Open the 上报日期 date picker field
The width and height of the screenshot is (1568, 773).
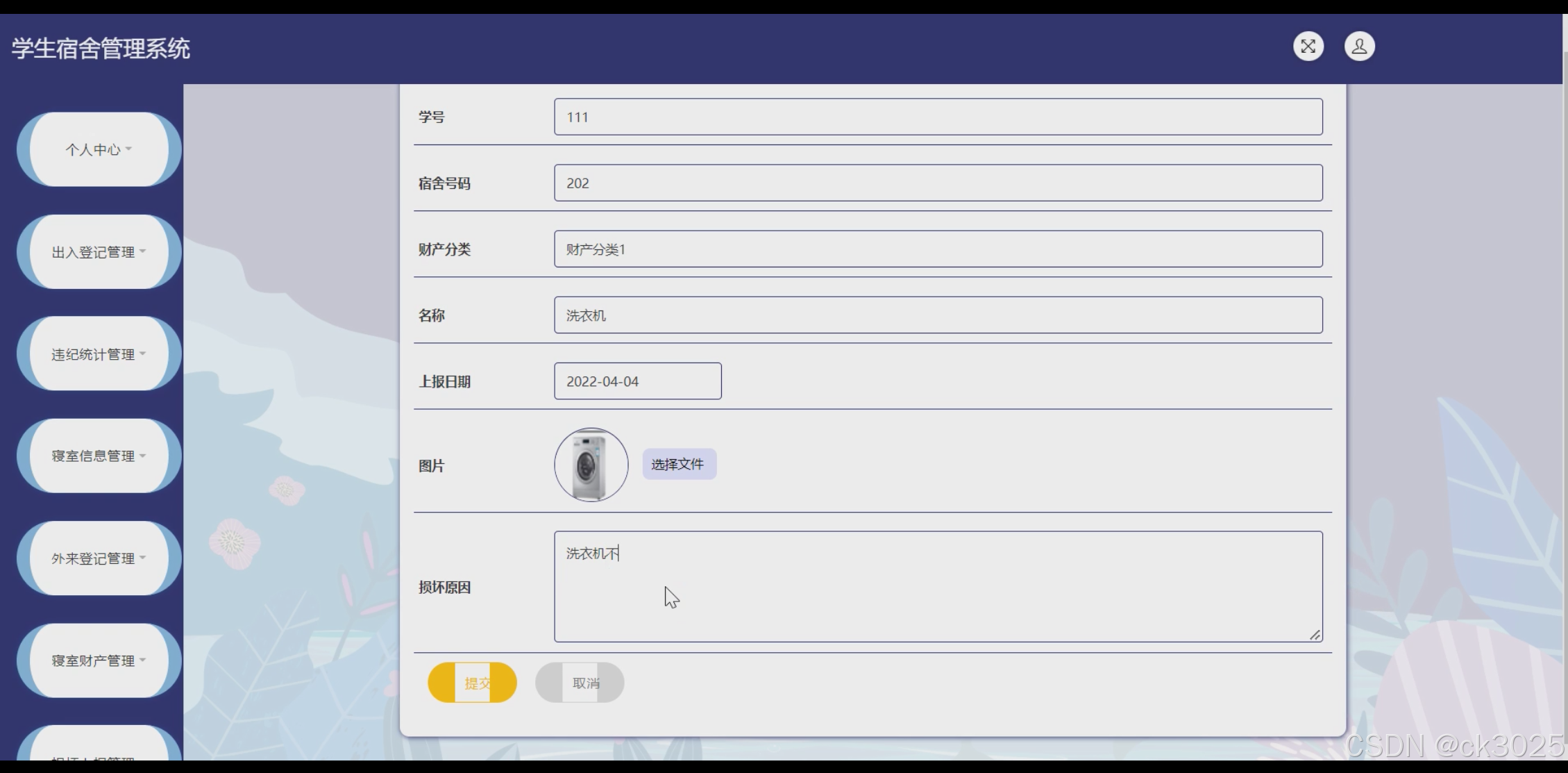click(637, 381)
